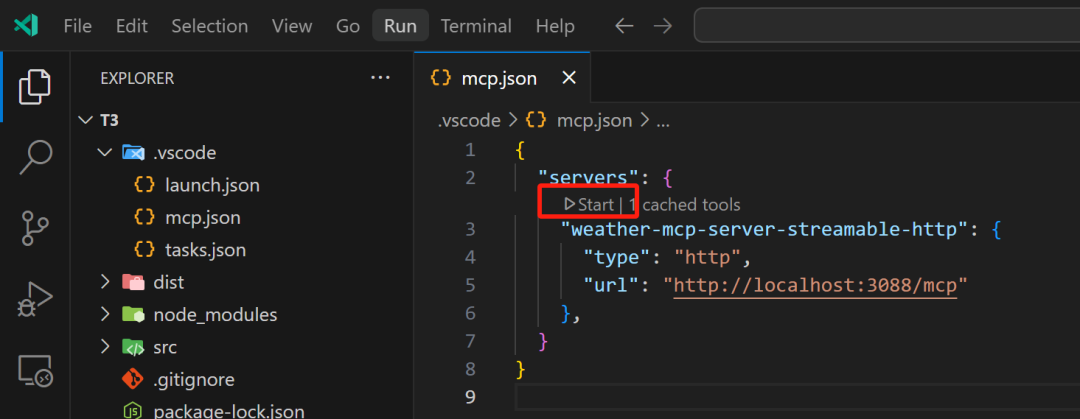This screenshot has height=419, width=1080.
Task: Open the Run menu
Action: [400, 26]
